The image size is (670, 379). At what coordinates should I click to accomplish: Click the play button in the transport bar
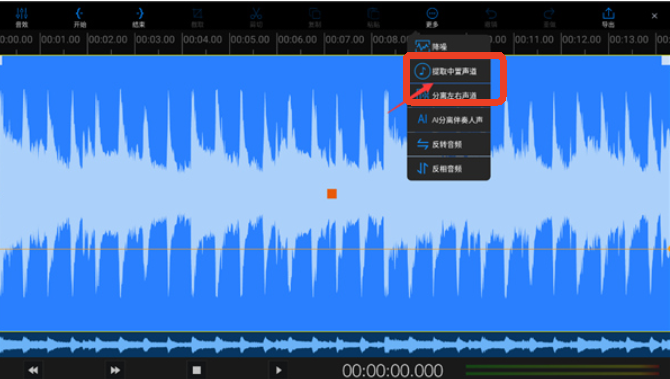(278, 370)
